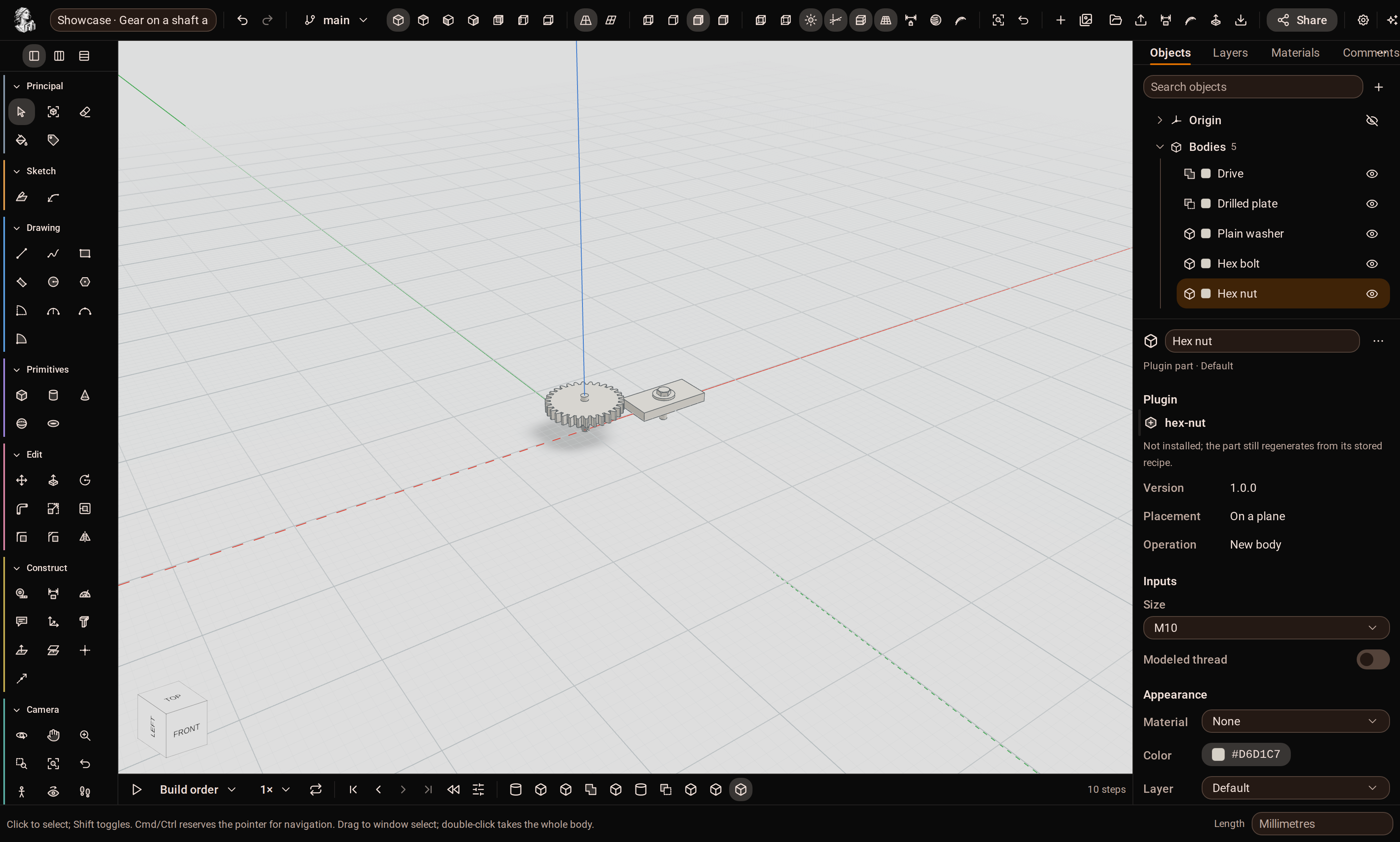Image resolution: width=1400 pixels, height=842 pixels.
Task: Add a Cylinder primitive
Action: click(x=53, y=396)
